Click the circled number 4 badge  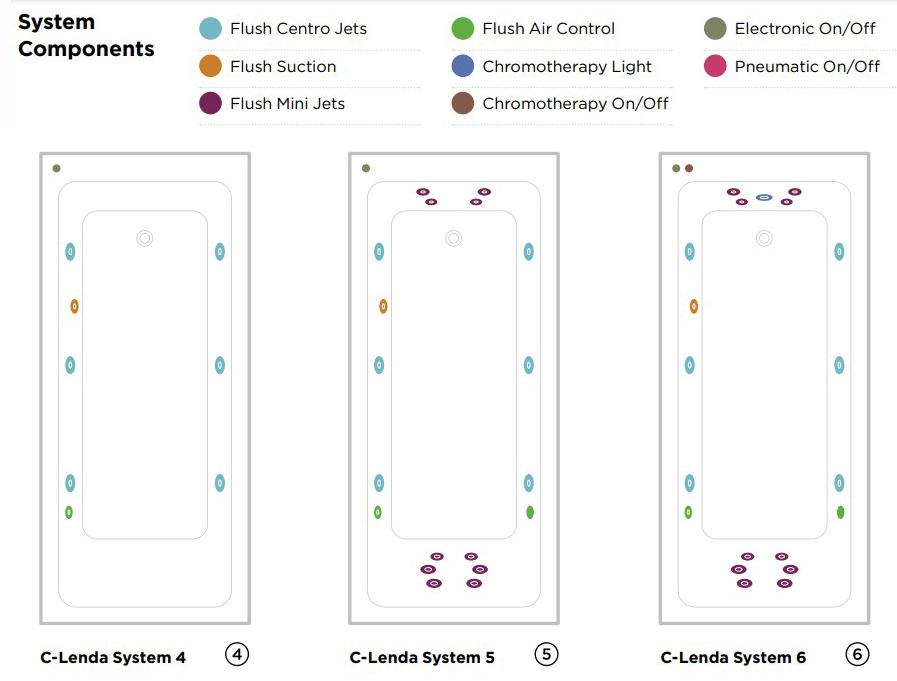point(237,655)
